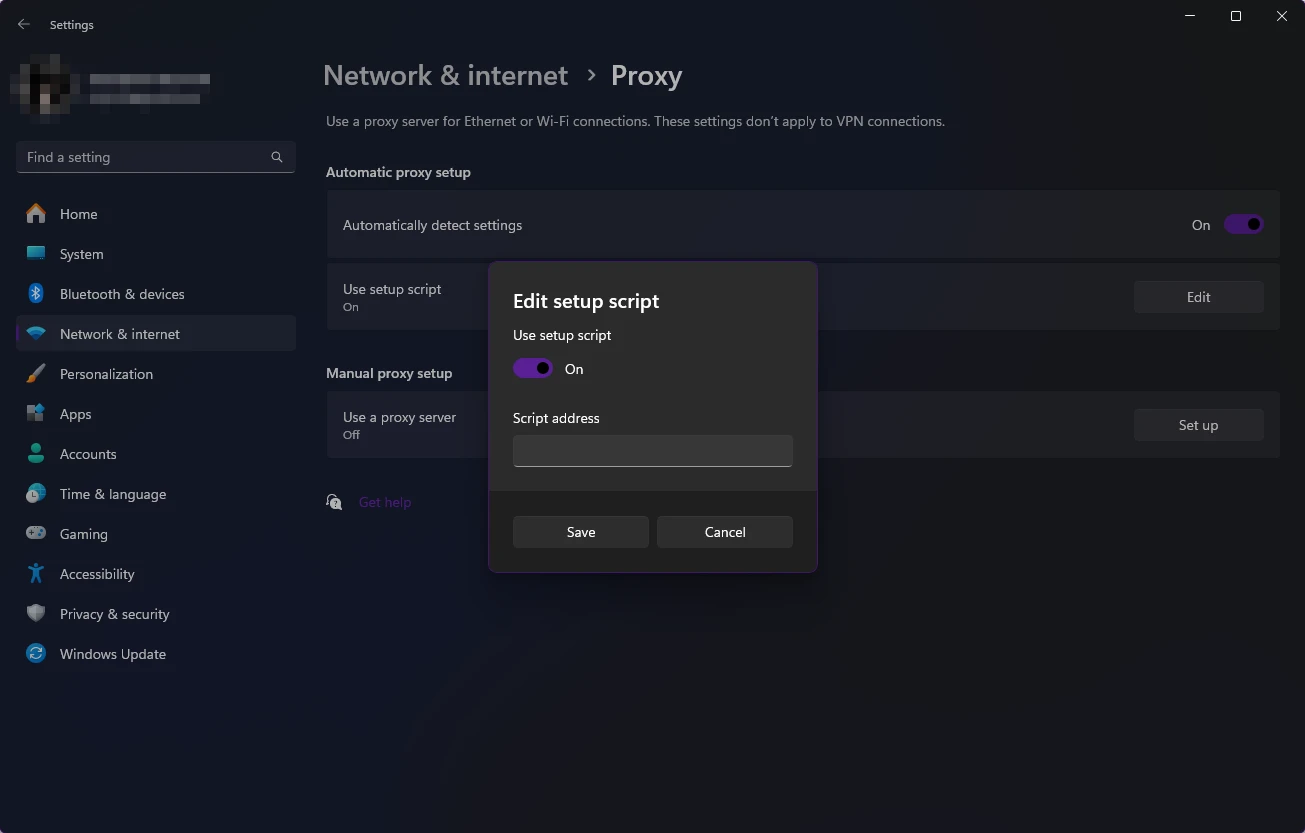Screen dimensions: 1305x833
Task: Select Time & language menu item
Action: click(113, 494)
